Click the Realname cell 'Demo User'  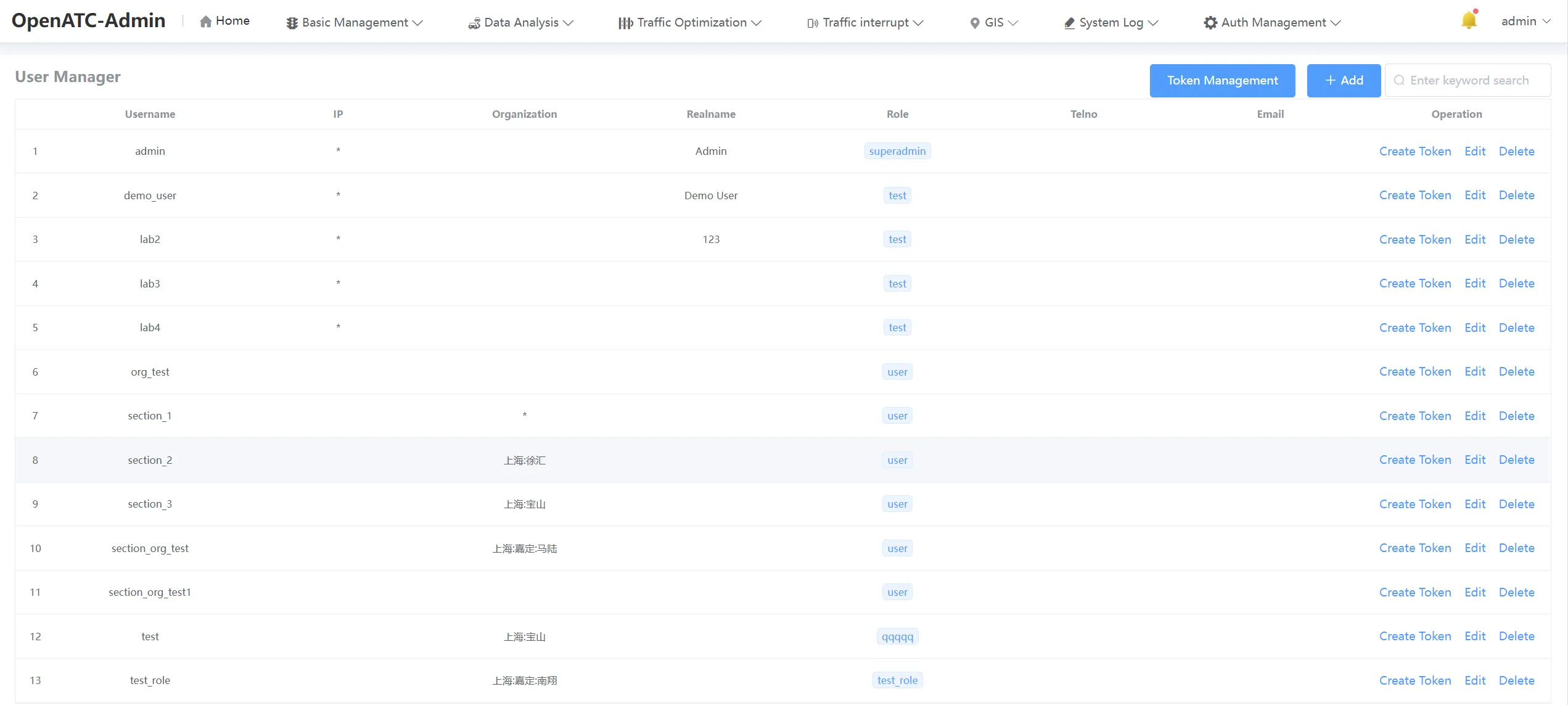(711, 196)
